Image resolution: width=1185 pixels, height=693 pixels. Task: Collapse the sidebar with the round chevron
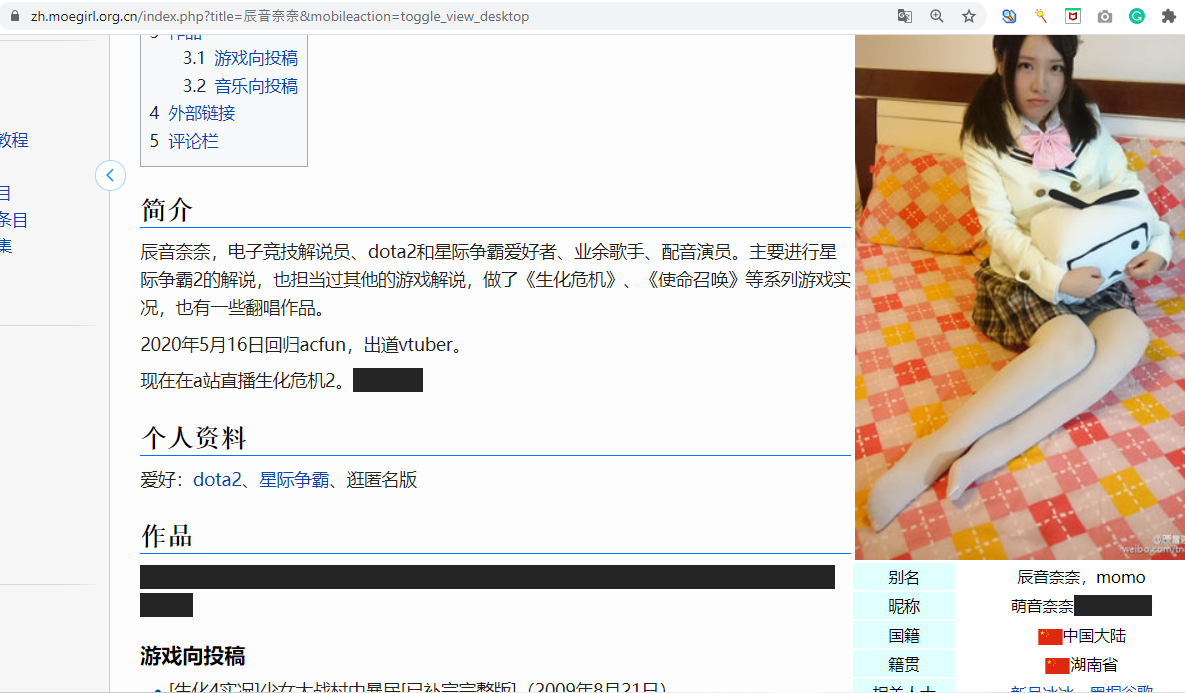pos(110,176)
